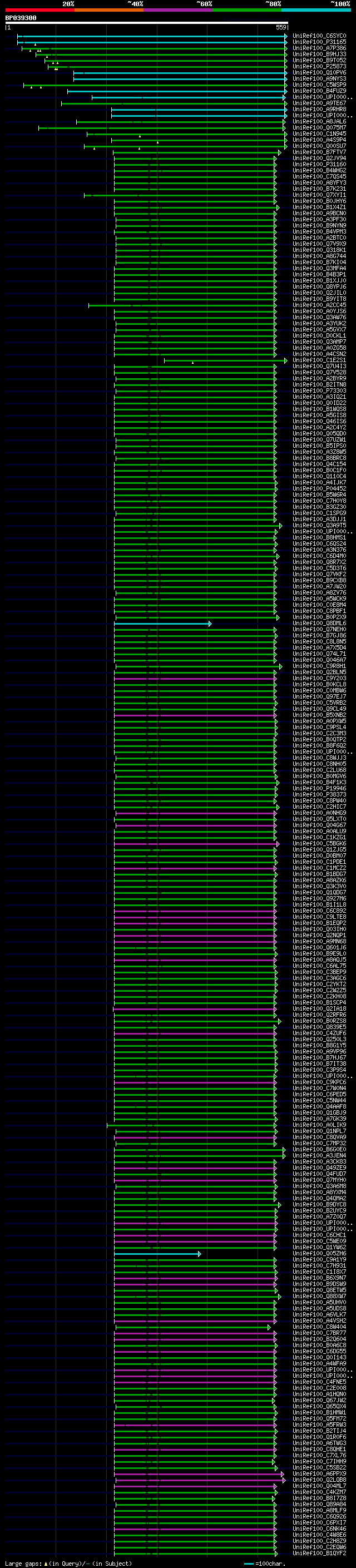Click the white query sequence bar
The height and width of the screenshot is (1568, 356).
click(x=147, y=22)
